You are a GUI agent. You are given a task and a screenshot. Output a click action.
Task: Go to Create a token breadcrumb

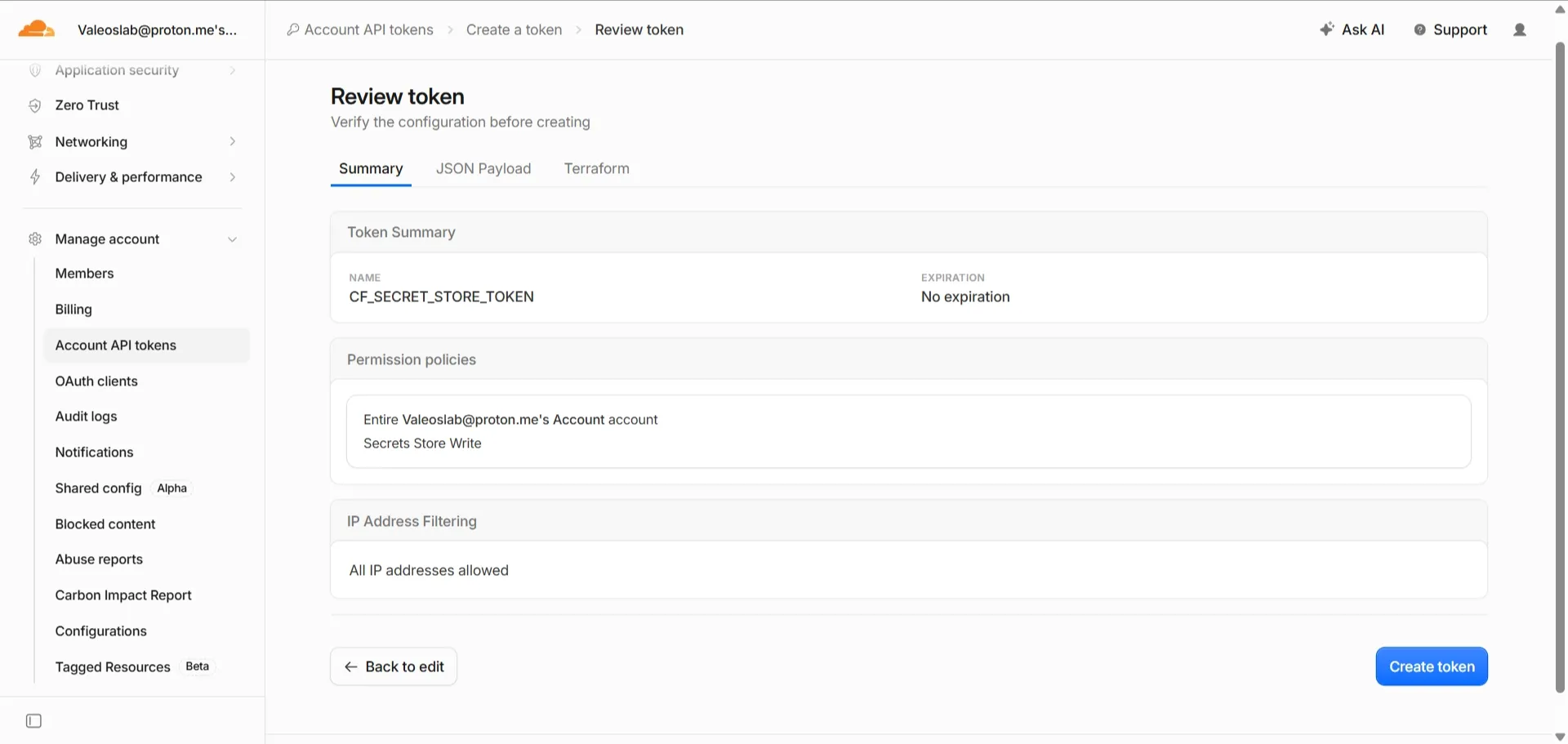click(x=514, y=30)
